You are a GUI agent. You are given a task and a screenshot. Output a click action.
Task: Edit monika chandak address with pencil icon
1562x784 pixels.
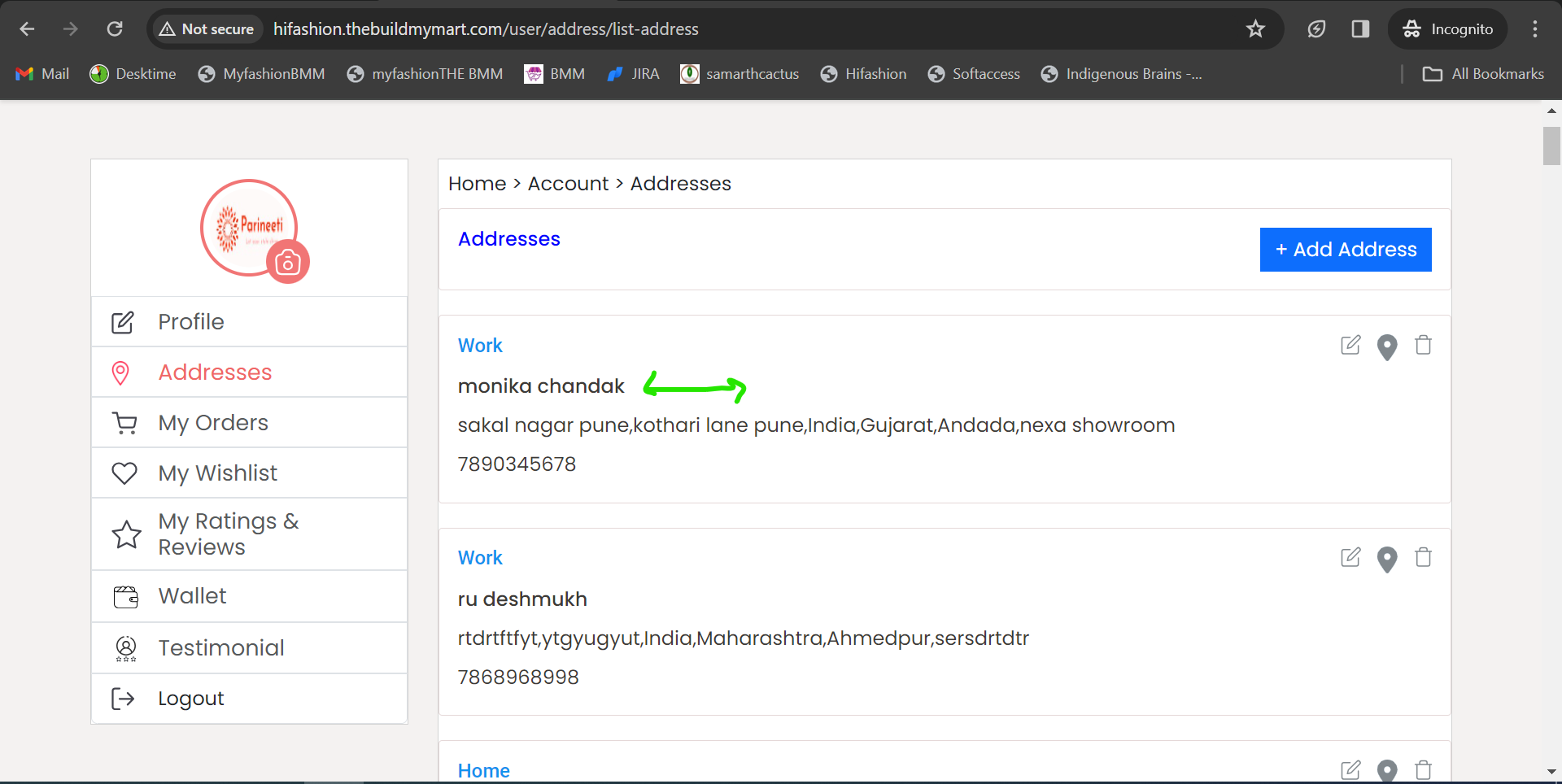tap(1350, 345)
